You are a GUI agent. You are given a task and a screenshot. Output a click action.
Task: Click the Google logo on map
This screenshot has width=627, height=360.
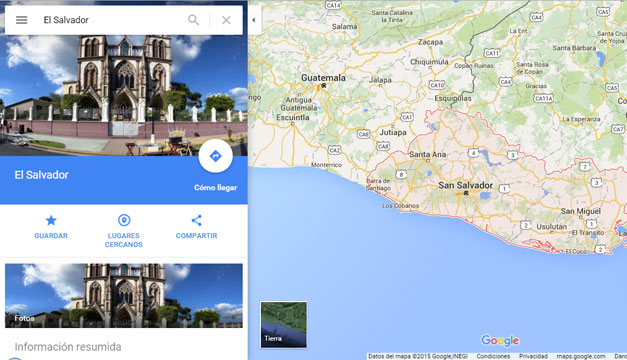tap(500, 340)
